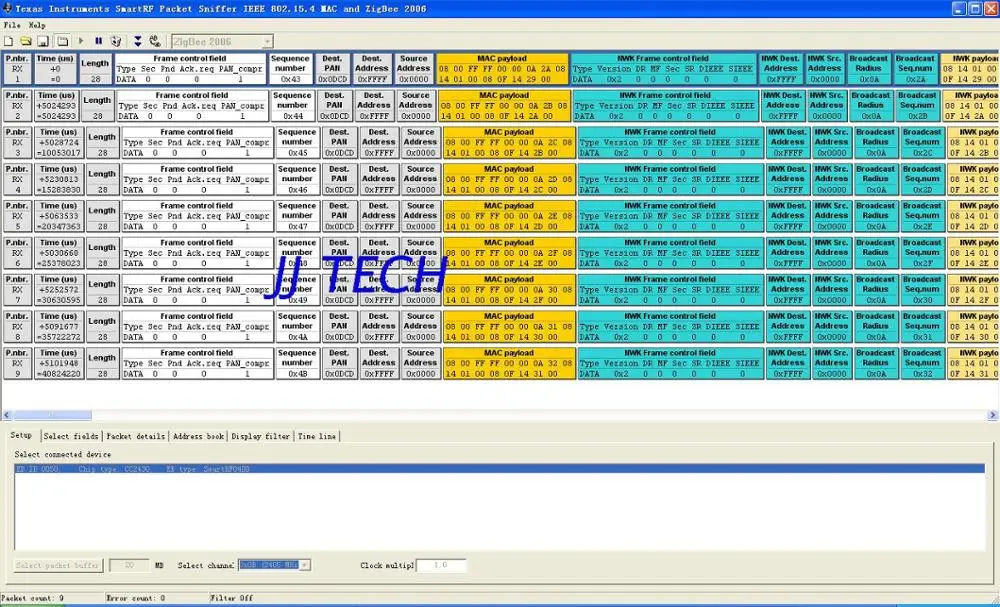Screen dimensions: 1000x607
Task: Click the Clock multiplier input field
Action: [441, 566]
